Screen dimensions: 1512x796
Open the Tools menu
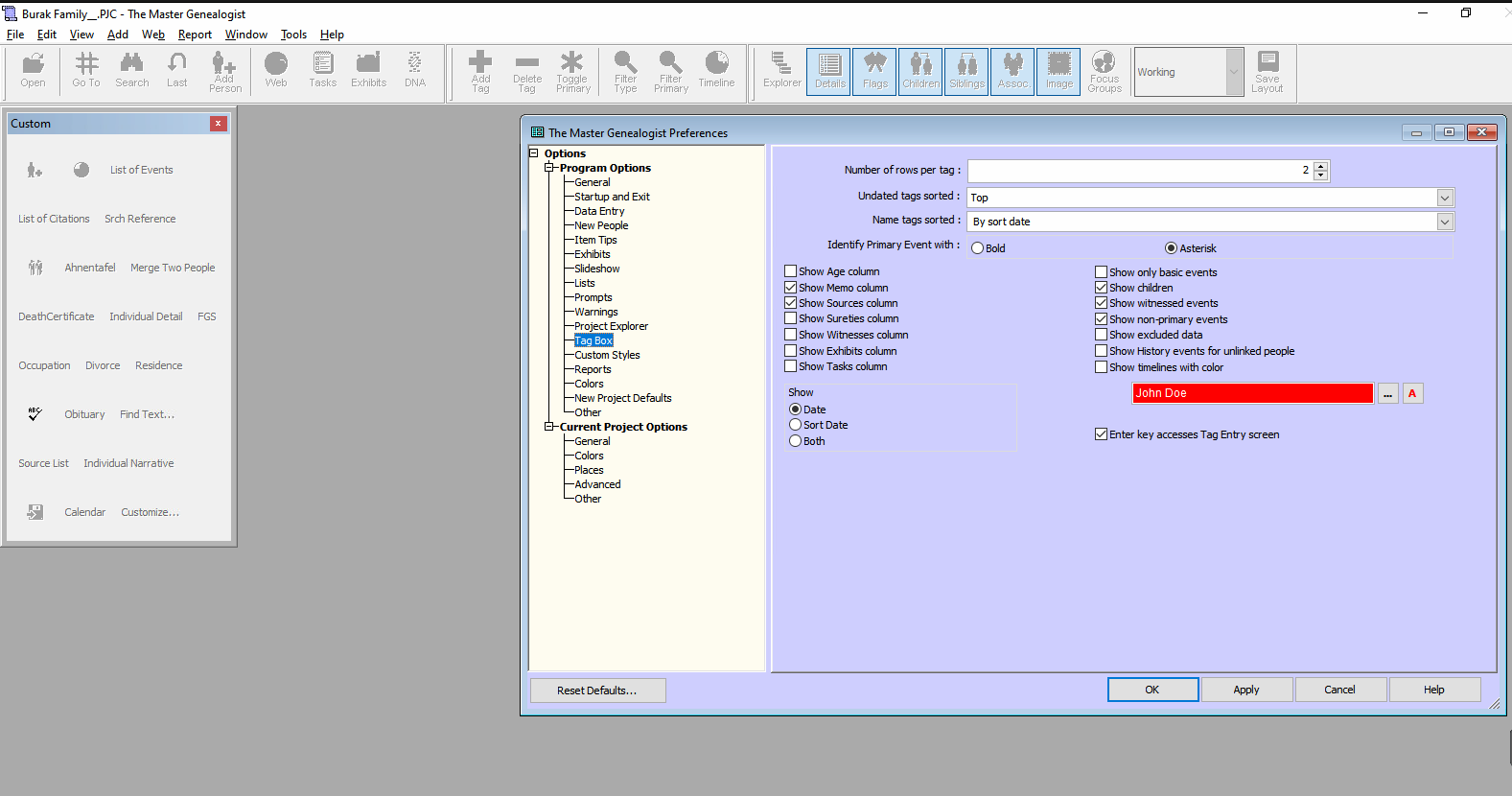tap(293, 35)
